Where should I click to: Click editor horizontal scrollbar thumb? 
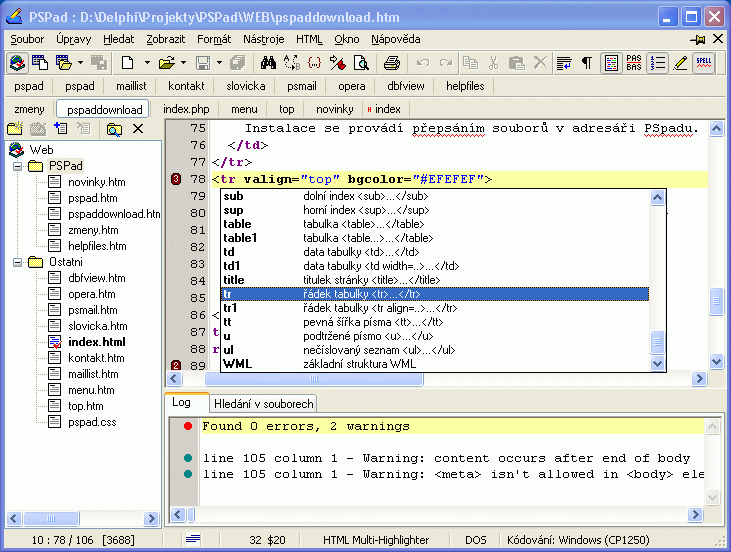click(x=314, y=379)
